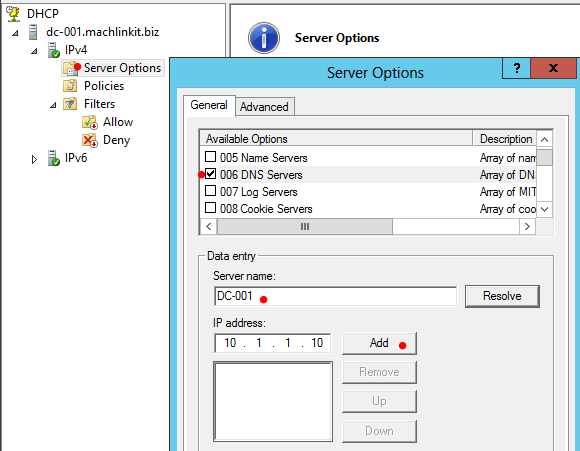This screenshot has height=451, width=580.
Task: Click the Remove button
Action: pos(379,372)
